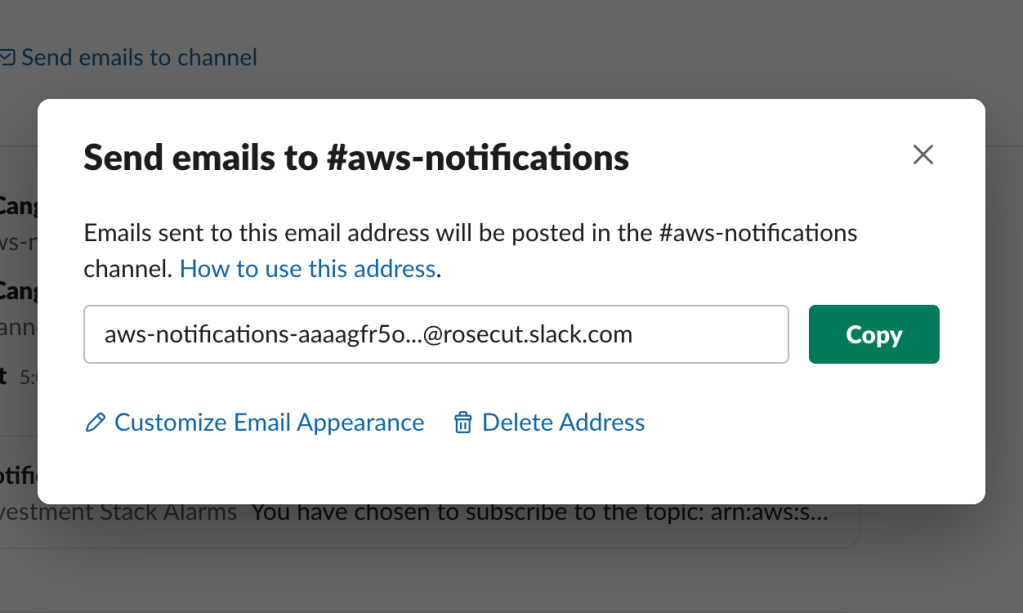Click the message You have chosen to subscribe
Image resolution: width=1023 pixels, height=613 pixels.
pos(540,513)
